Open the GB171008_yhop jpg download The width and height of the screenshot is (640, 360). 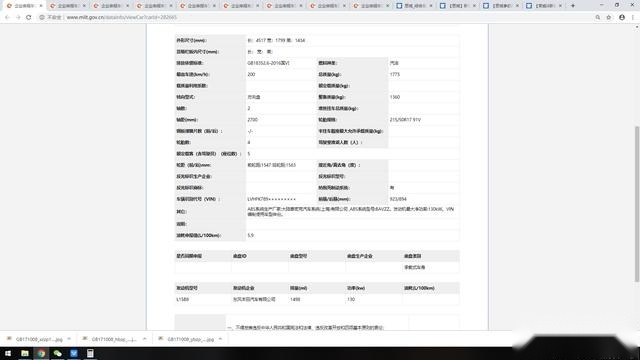coord(186,339)
